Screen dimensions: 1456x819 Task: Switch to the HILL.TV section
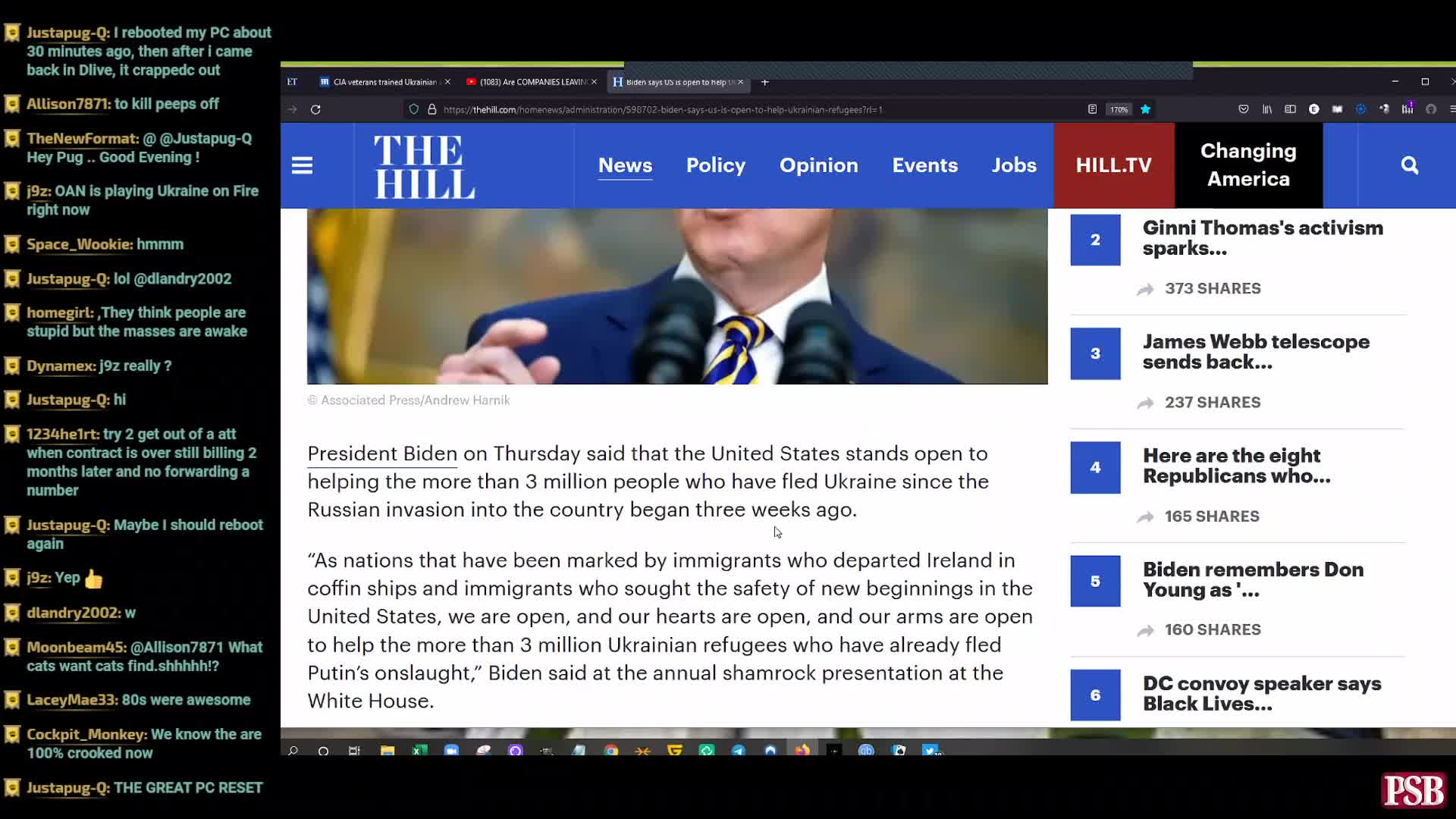coord(1113,165)
